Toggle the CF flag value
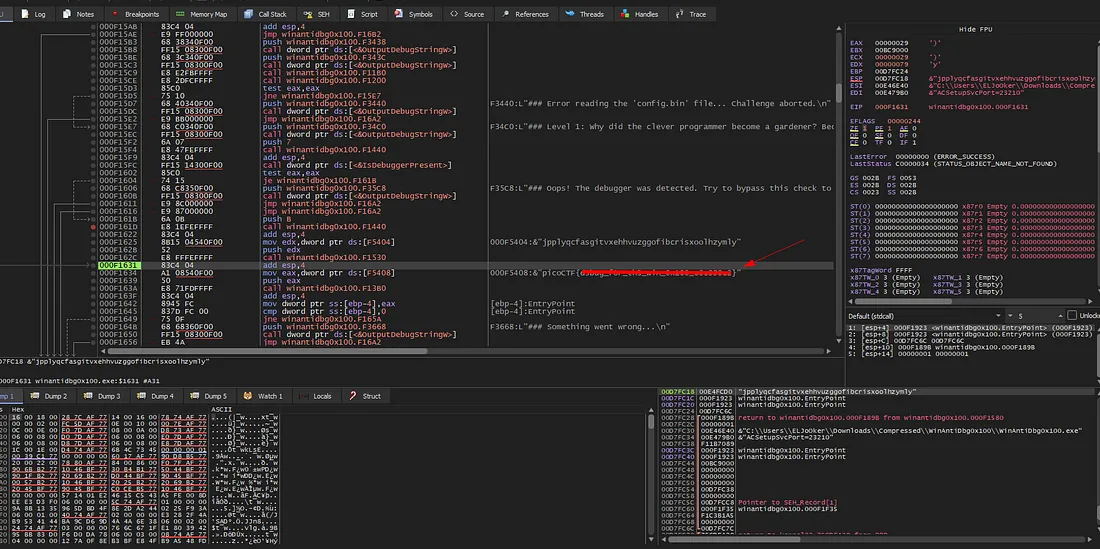This screenshot has width=1100, height=549. [863, 143]
